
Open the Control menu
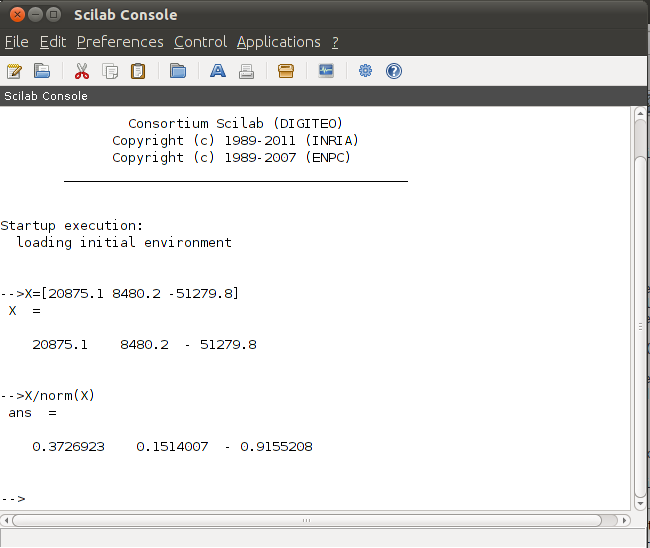click(200, 42)
